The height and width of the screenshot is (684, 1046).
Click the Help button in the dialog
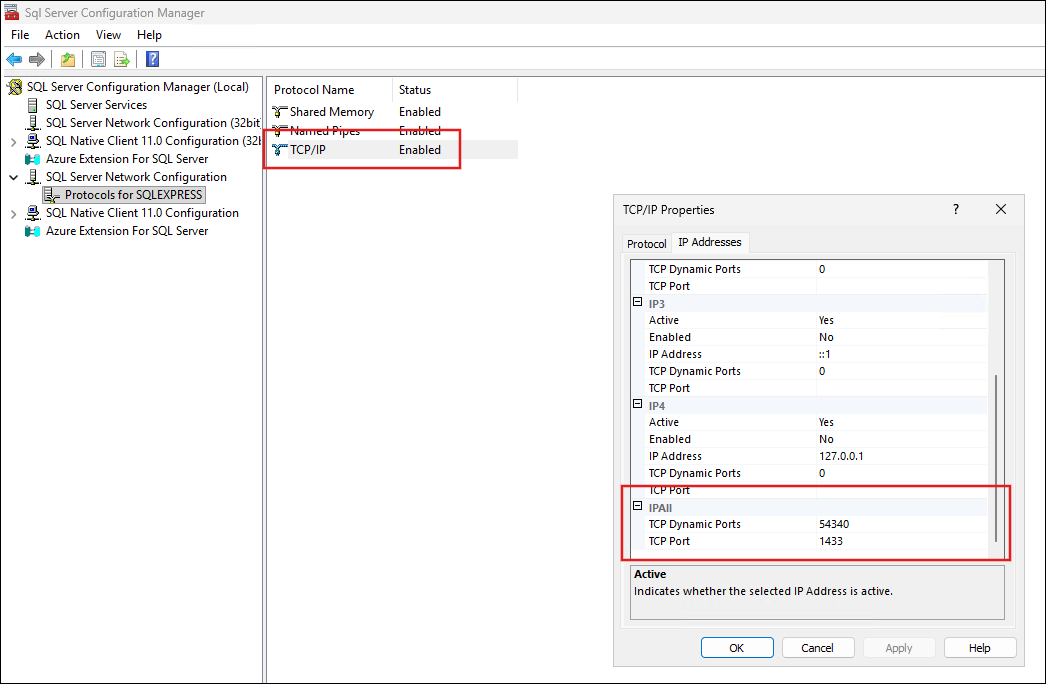(x=980, y=648)
